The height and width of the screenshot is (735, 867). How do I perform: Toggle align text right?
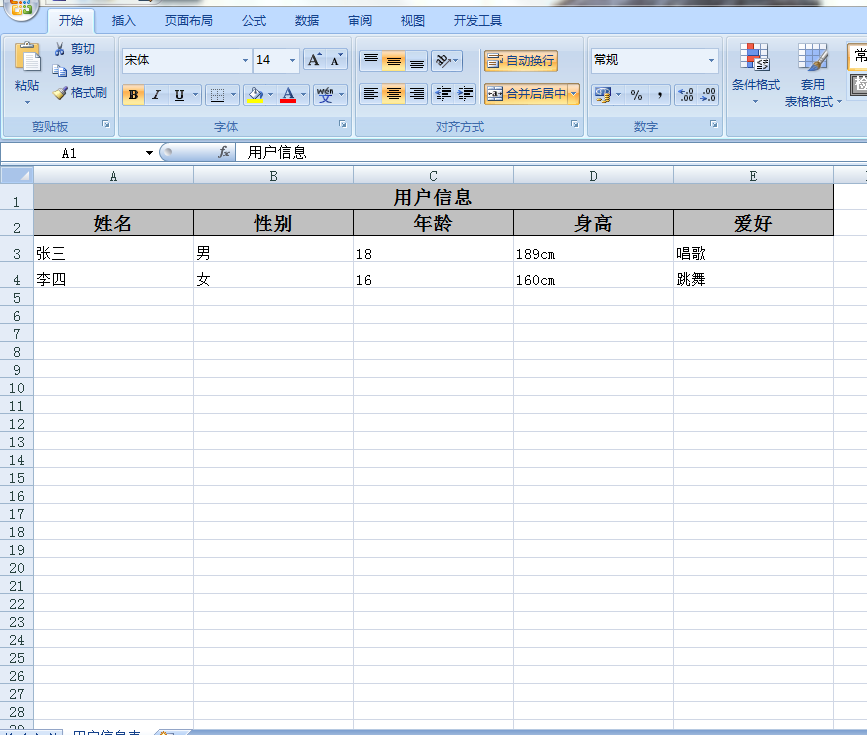[416, 94]
